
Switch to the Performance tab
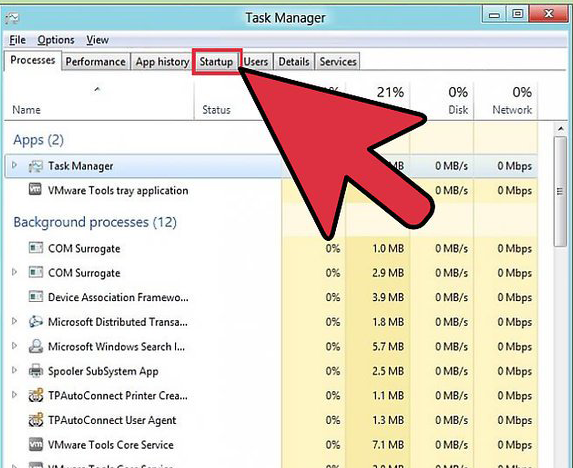pyautogui.click(x=96, y=62)
